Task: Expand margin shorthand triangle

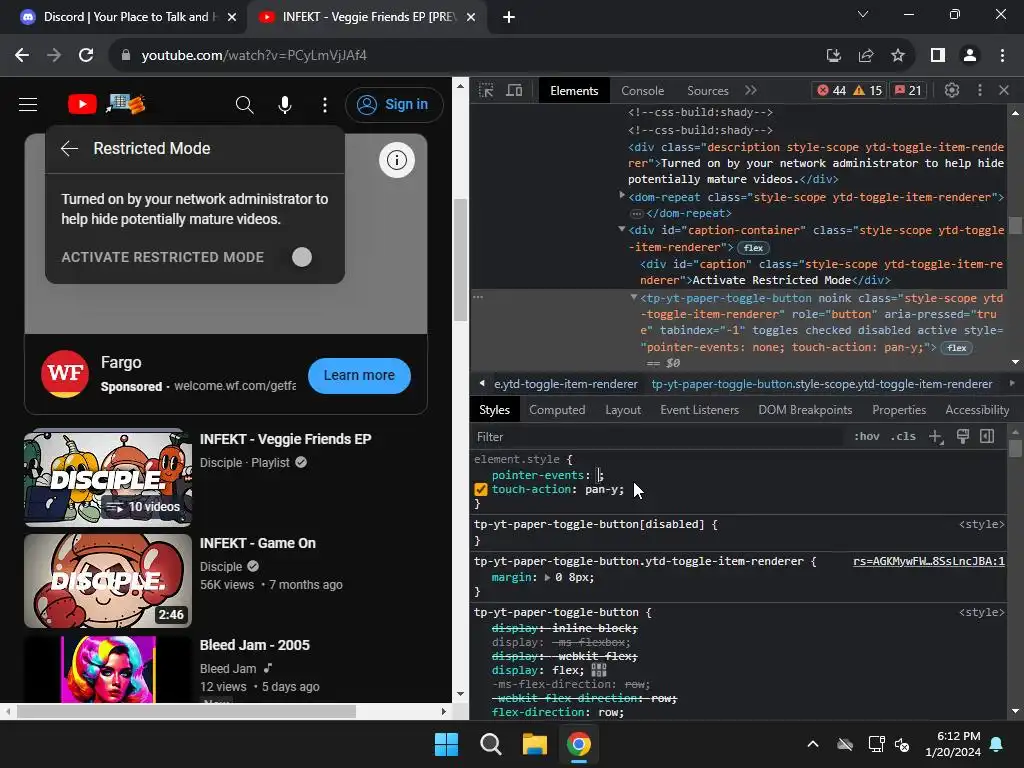Action: (x=547, y=577)
